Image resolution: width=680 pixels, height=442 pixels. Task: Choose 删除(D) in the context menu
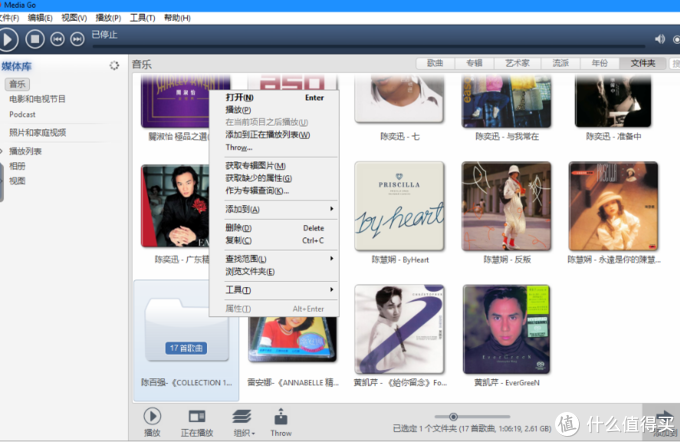pyautogui.click(x=274, y=228)
